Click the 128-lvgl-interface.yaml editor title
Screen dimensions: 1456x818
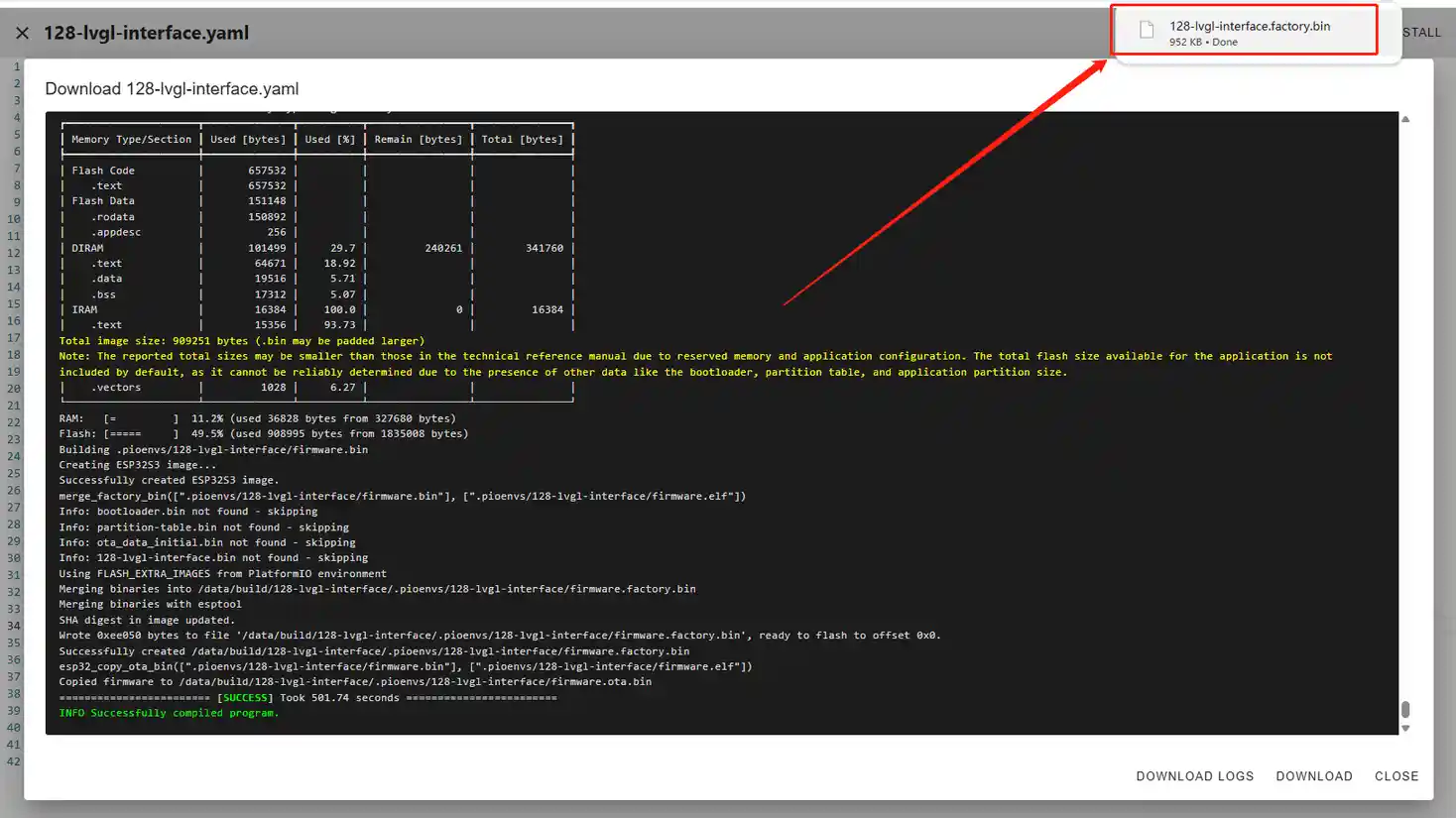[146, 33]
